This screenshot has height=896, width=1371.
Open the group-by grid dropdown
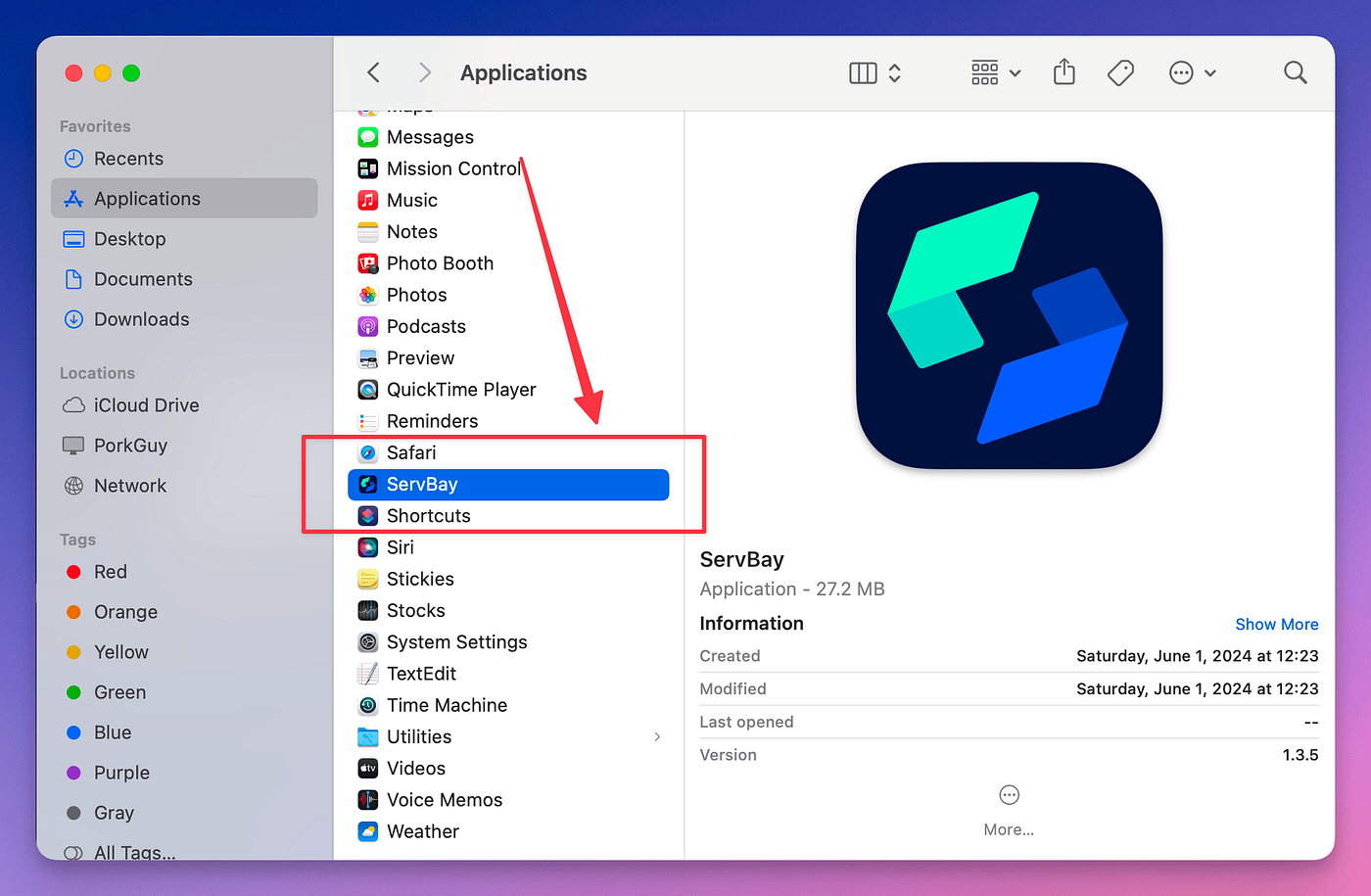coord(996,73)
